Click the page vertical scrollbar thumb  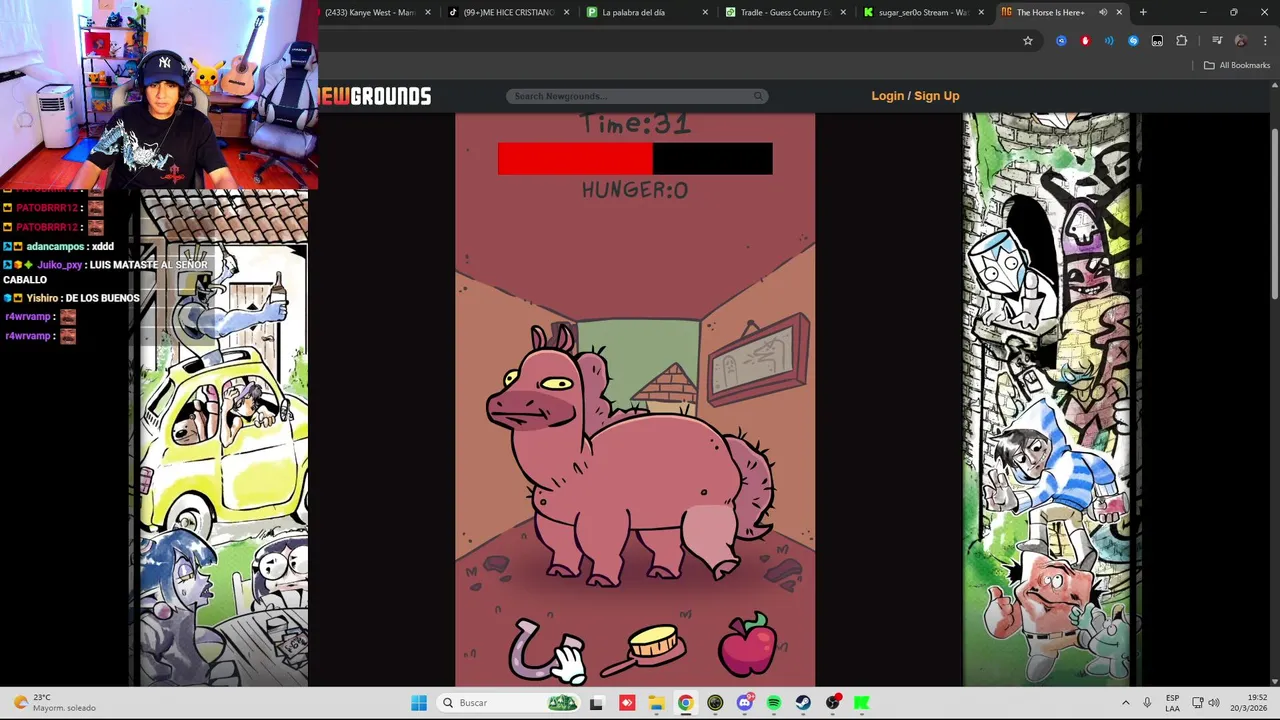click(1275, 212)
